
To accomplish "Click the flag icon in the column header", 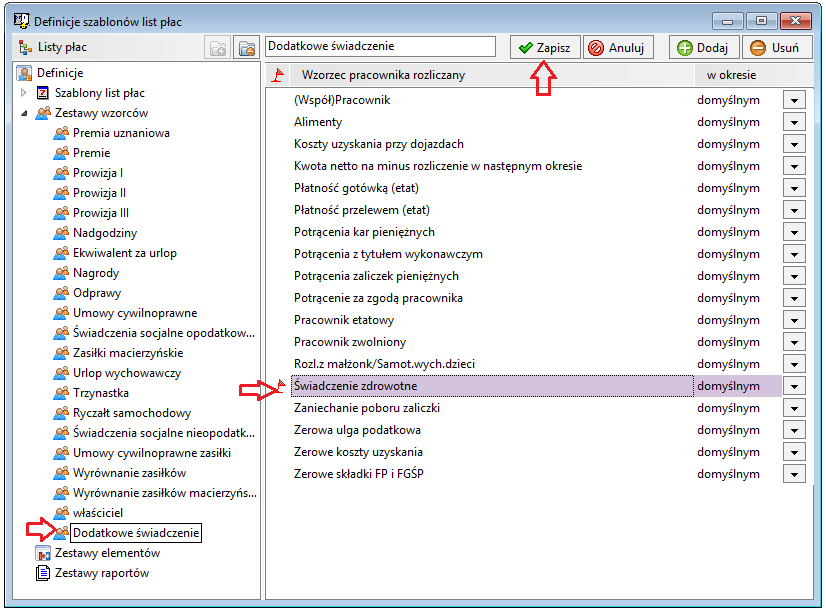I will pyautogui.click(x=278, y=75).
